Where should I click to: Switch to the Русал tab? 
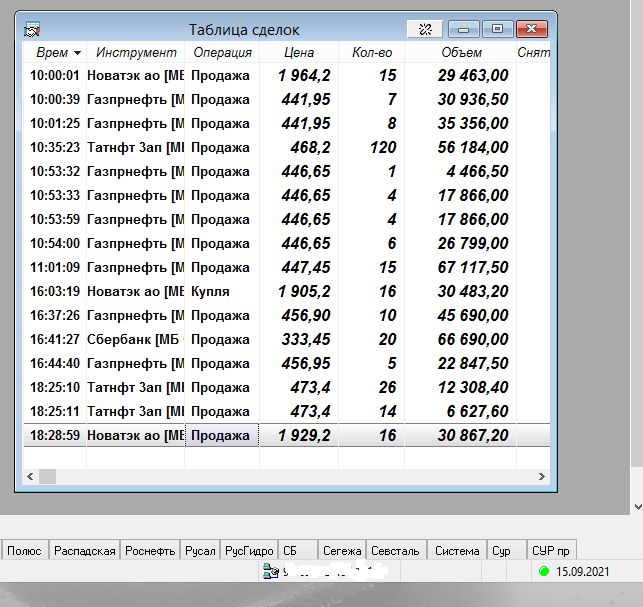click(x=200, y=550)
